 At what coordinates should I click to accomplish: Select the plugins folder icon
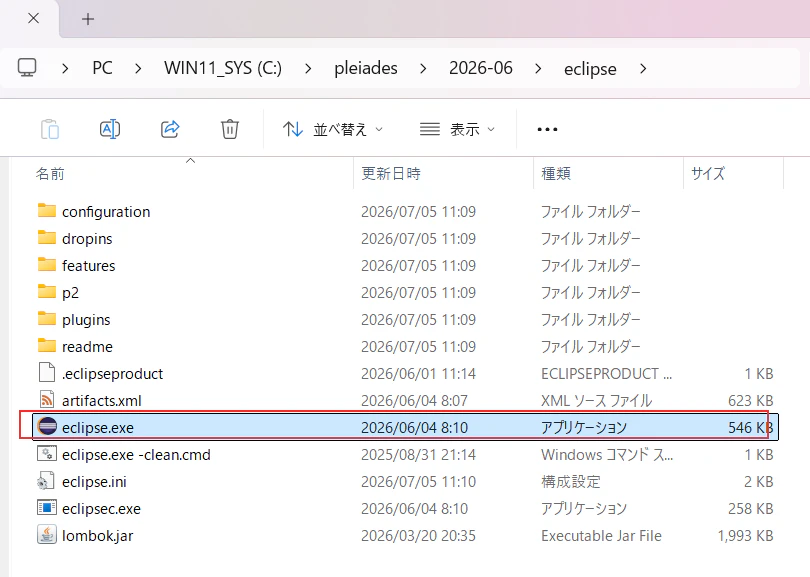click(47, 319)
